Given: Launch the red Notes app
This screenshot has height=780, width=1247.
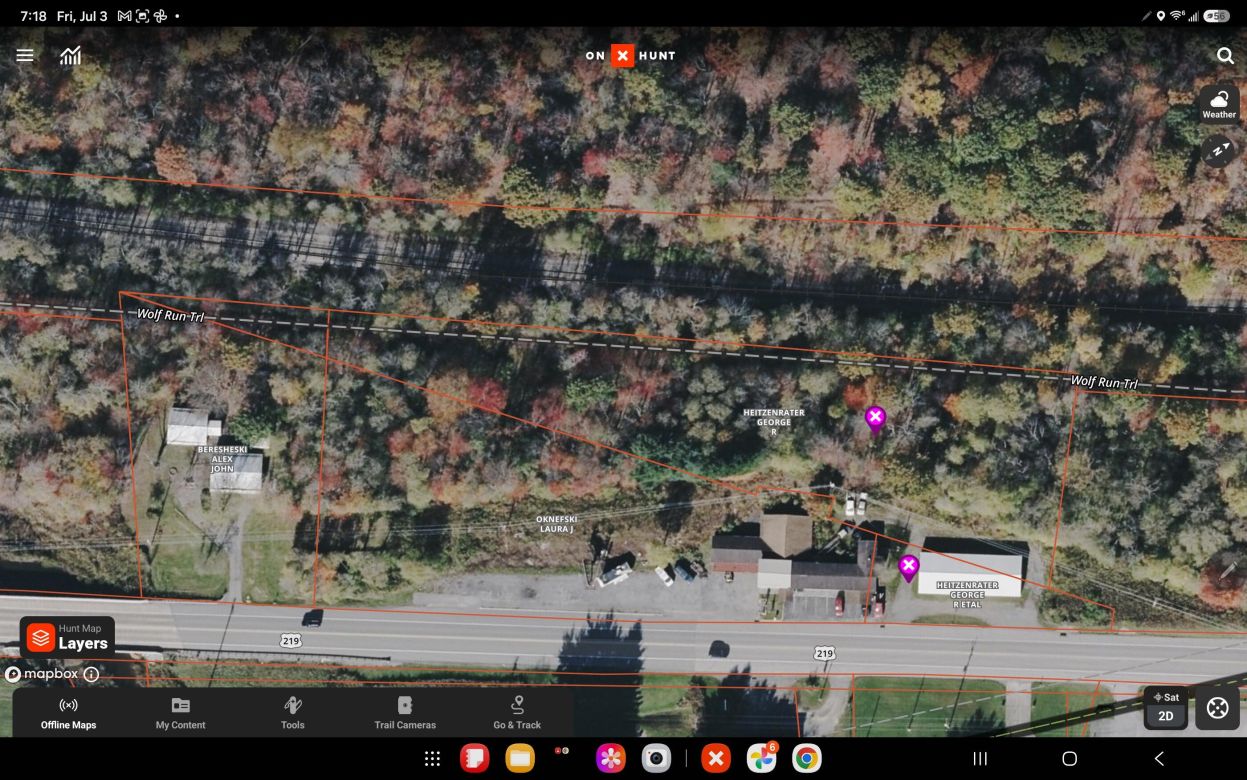Looking at the screenshot, I should [474, 759].
